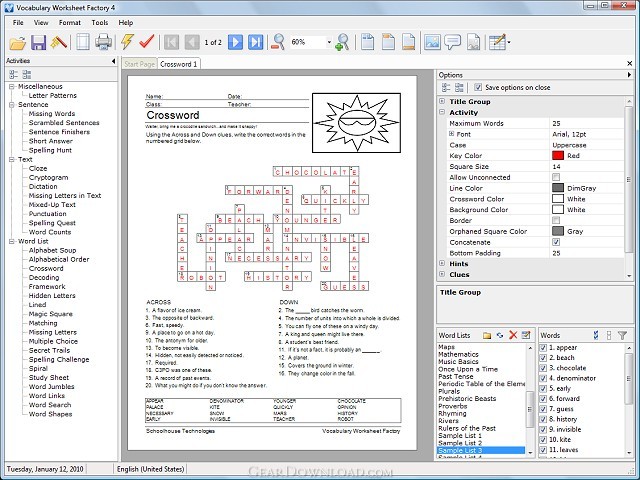Collapse the Word List tree node
Viewport: 640px width, 480px height.
pyautogui.click(x=12, y=241)
